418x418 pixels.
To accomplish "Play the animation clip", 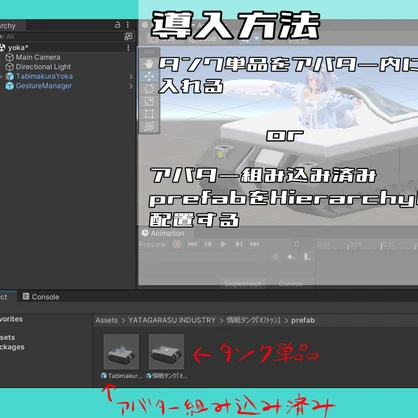I will point(223,244).
